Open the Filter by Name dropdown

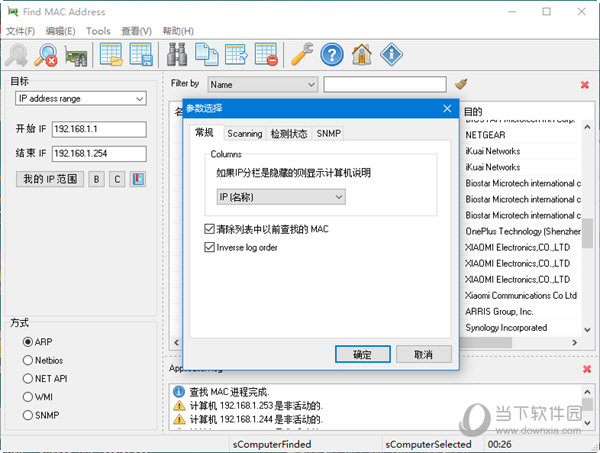point(262,84)
